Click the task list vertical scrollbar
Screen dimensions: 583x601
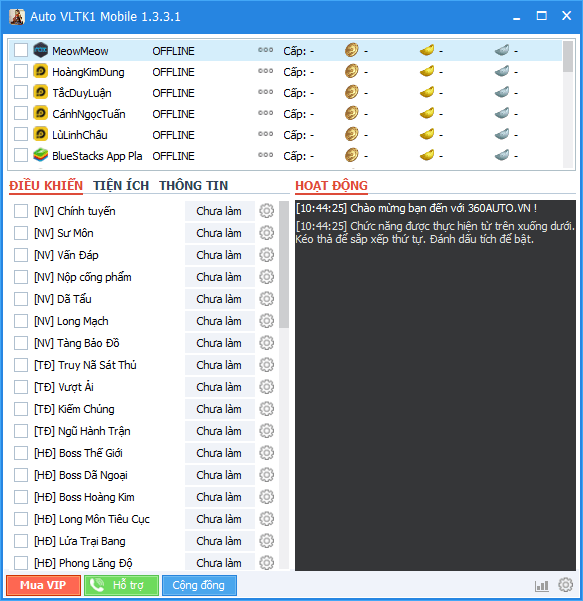[284, 264]
